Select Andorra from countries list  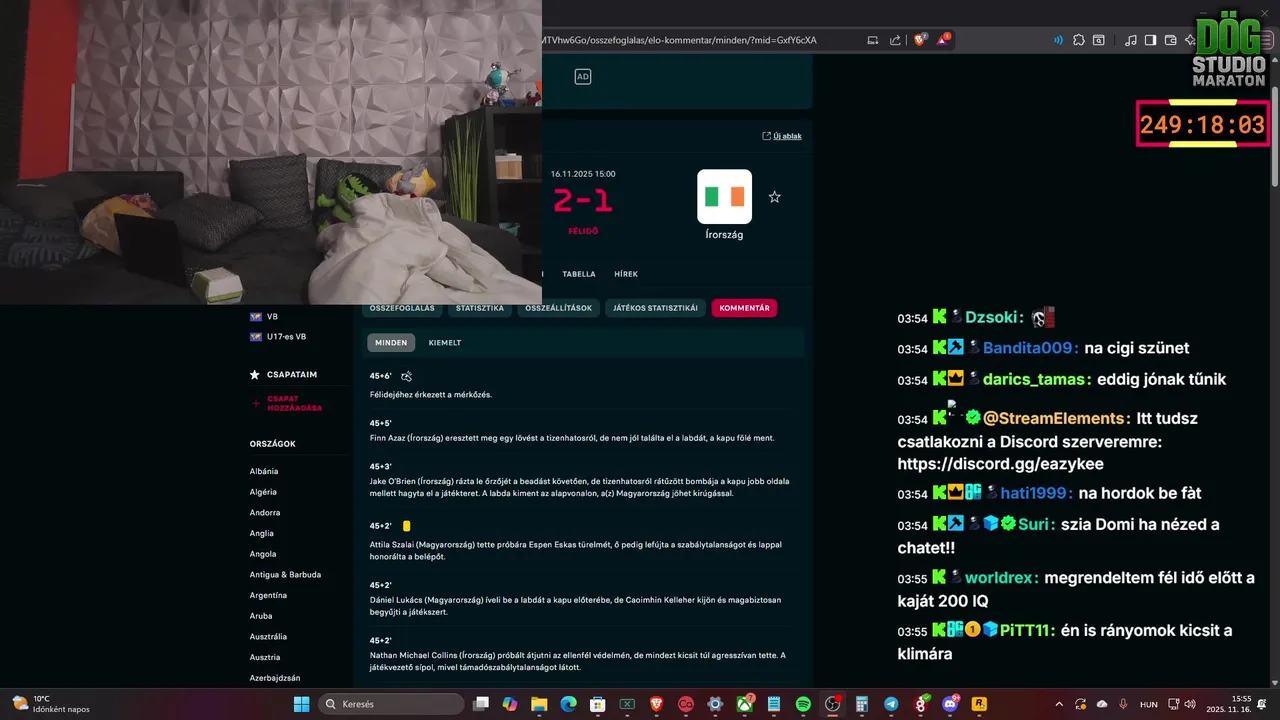pyautogui.click(x=265, y=513)
